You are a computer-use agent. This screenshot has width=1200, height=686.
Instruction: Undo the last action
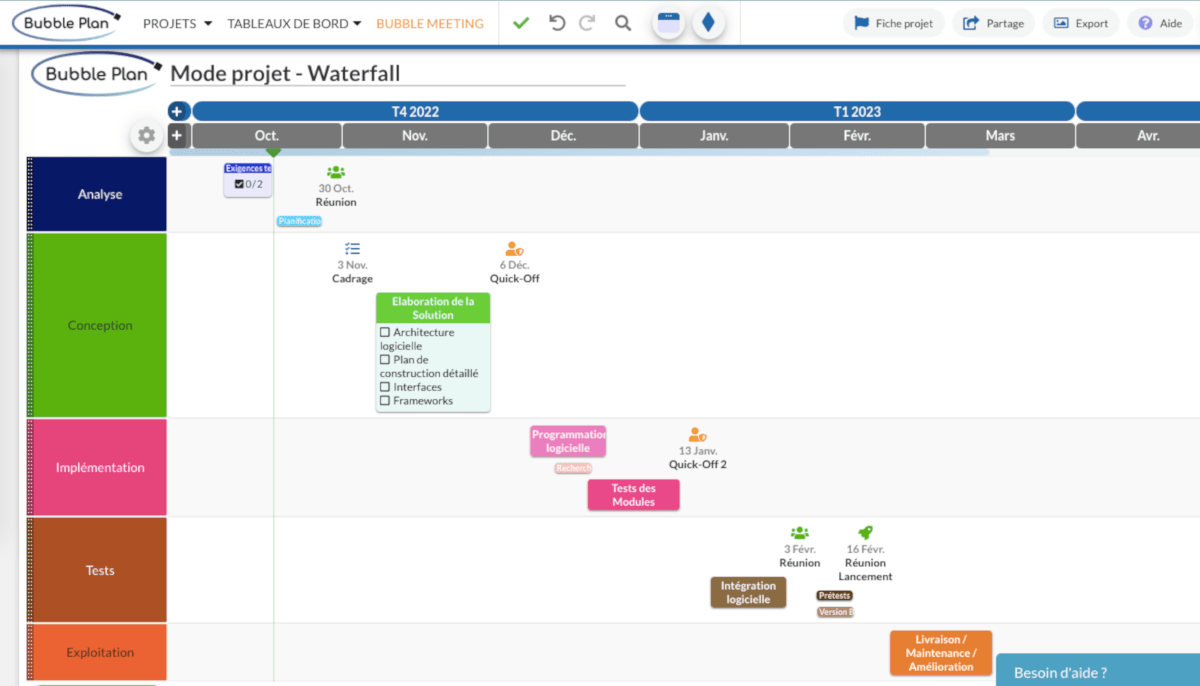(x=557, y=23)
